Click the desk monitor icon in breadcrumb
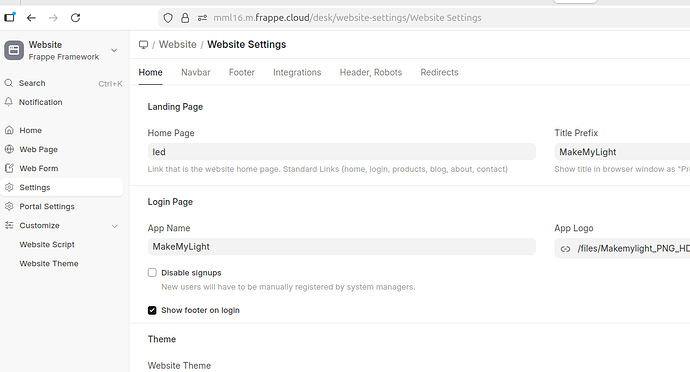The width and height of the screenshot is (690, 372). (x=143, y=44)
